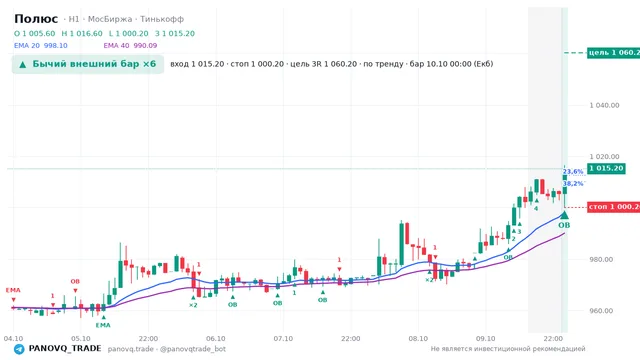Click the 08.10 date axis label
Viewport: 640px width, 360px height.
click(418, 339)
